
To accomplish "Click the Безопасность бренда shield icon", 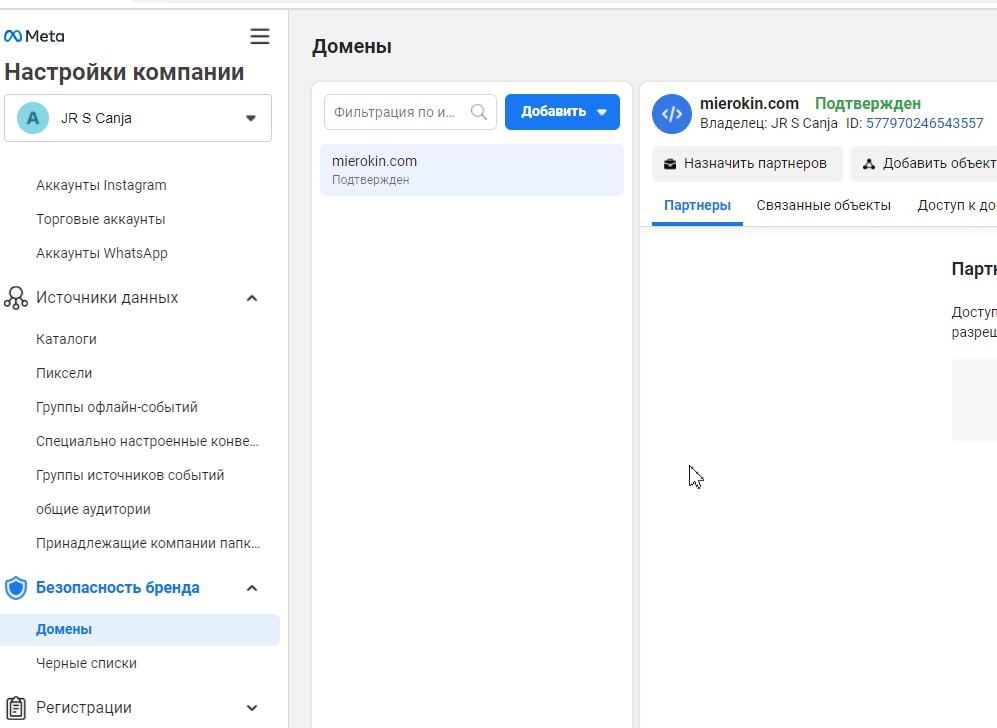I will (16, 588).
